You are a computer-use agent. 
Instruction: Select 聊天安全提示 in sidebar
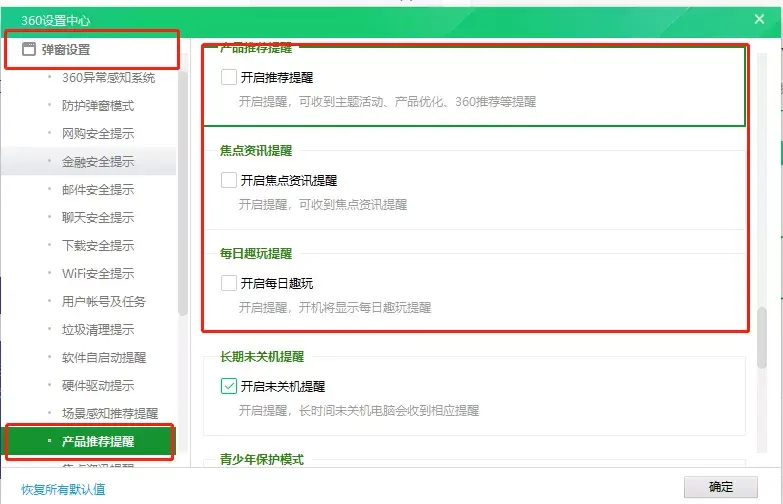coord(98,217)
